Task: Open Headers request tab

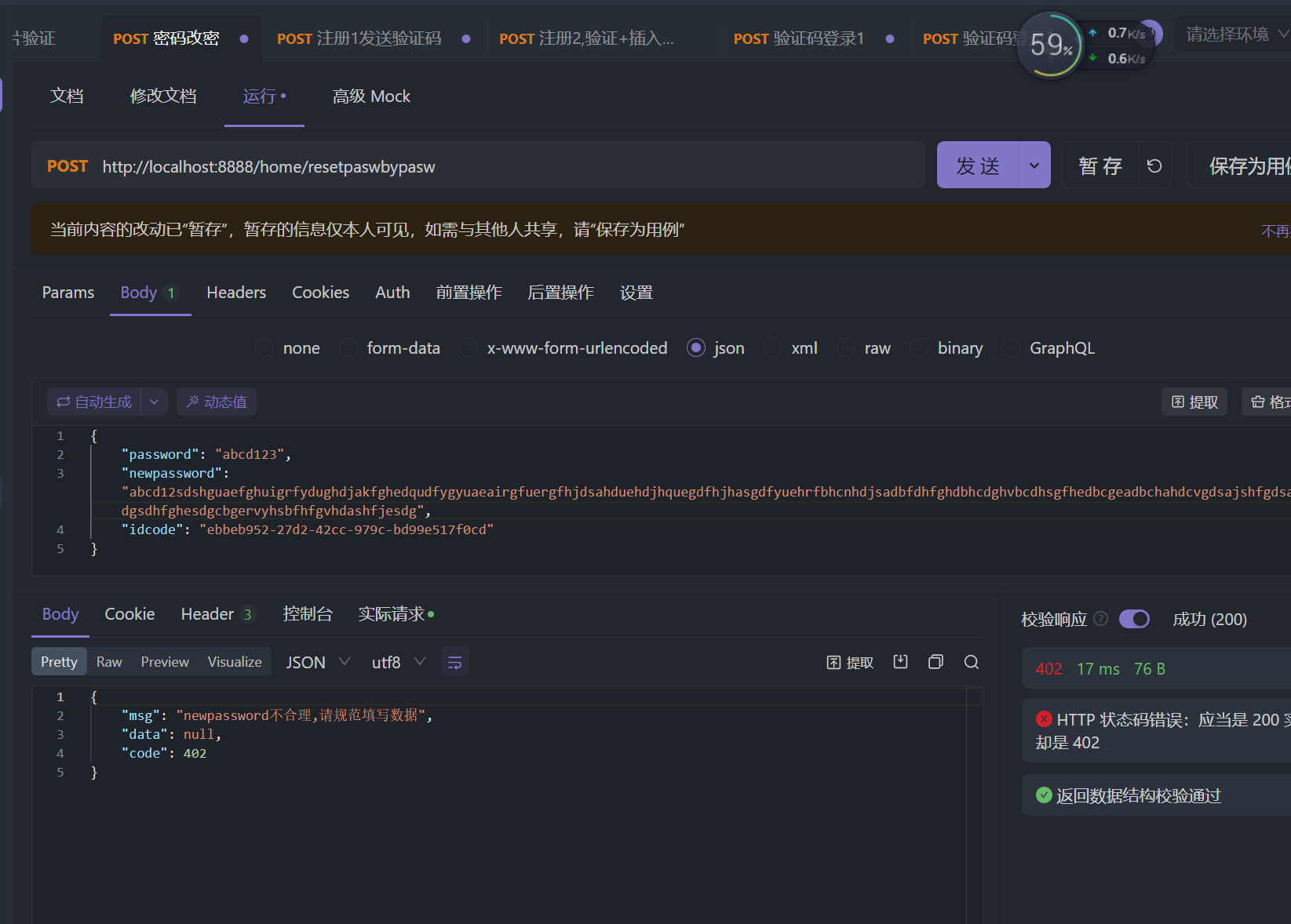Action: (236, 292)
